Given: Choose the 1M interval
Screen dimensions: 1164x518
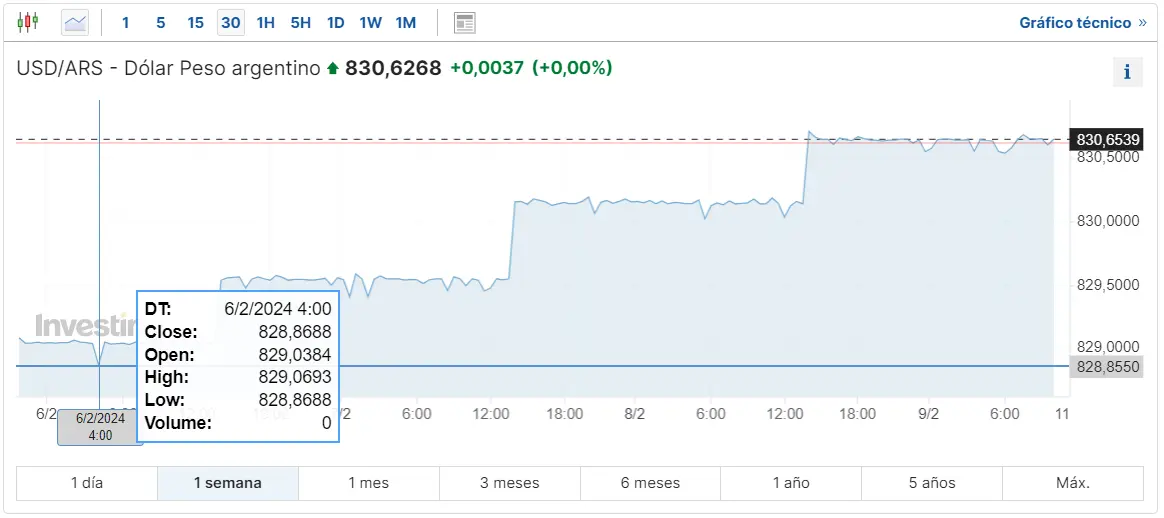Looking at the screenshot, I should tap(406, 22).
